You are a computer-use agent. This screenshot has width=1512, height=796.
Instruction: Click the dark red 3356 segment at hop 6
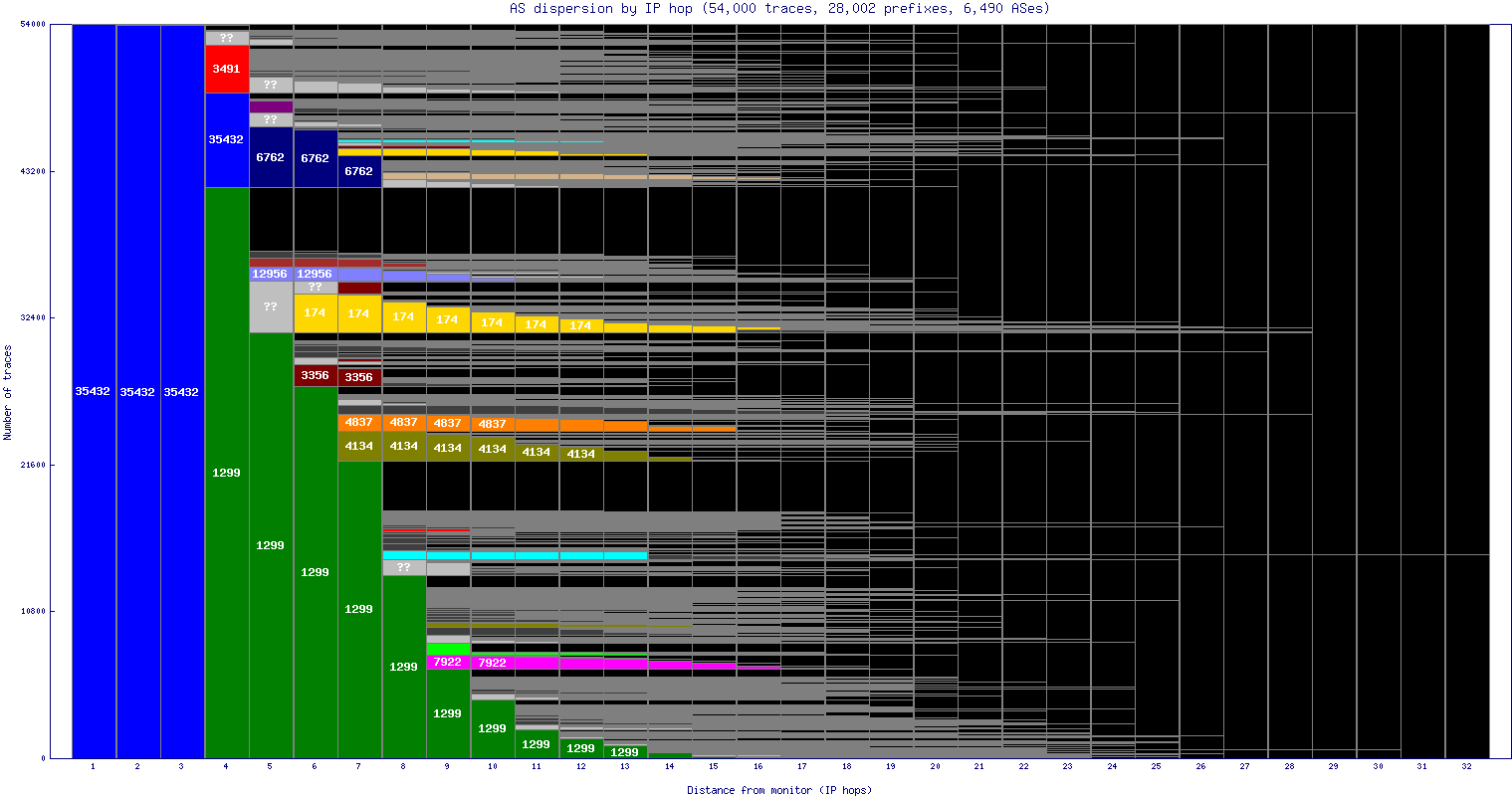[x=316, y=375]
